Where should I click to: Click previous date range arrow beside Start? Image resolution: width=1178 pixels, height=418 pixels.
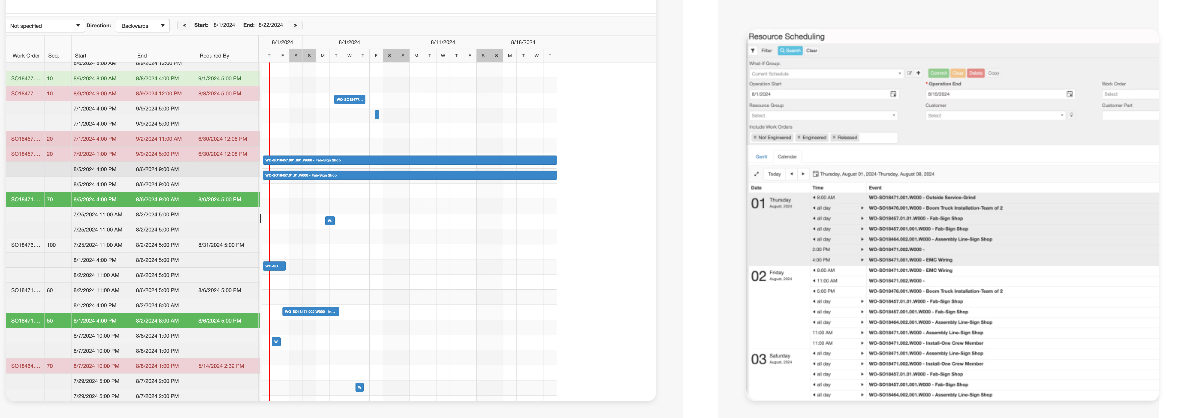coord(185,26)
